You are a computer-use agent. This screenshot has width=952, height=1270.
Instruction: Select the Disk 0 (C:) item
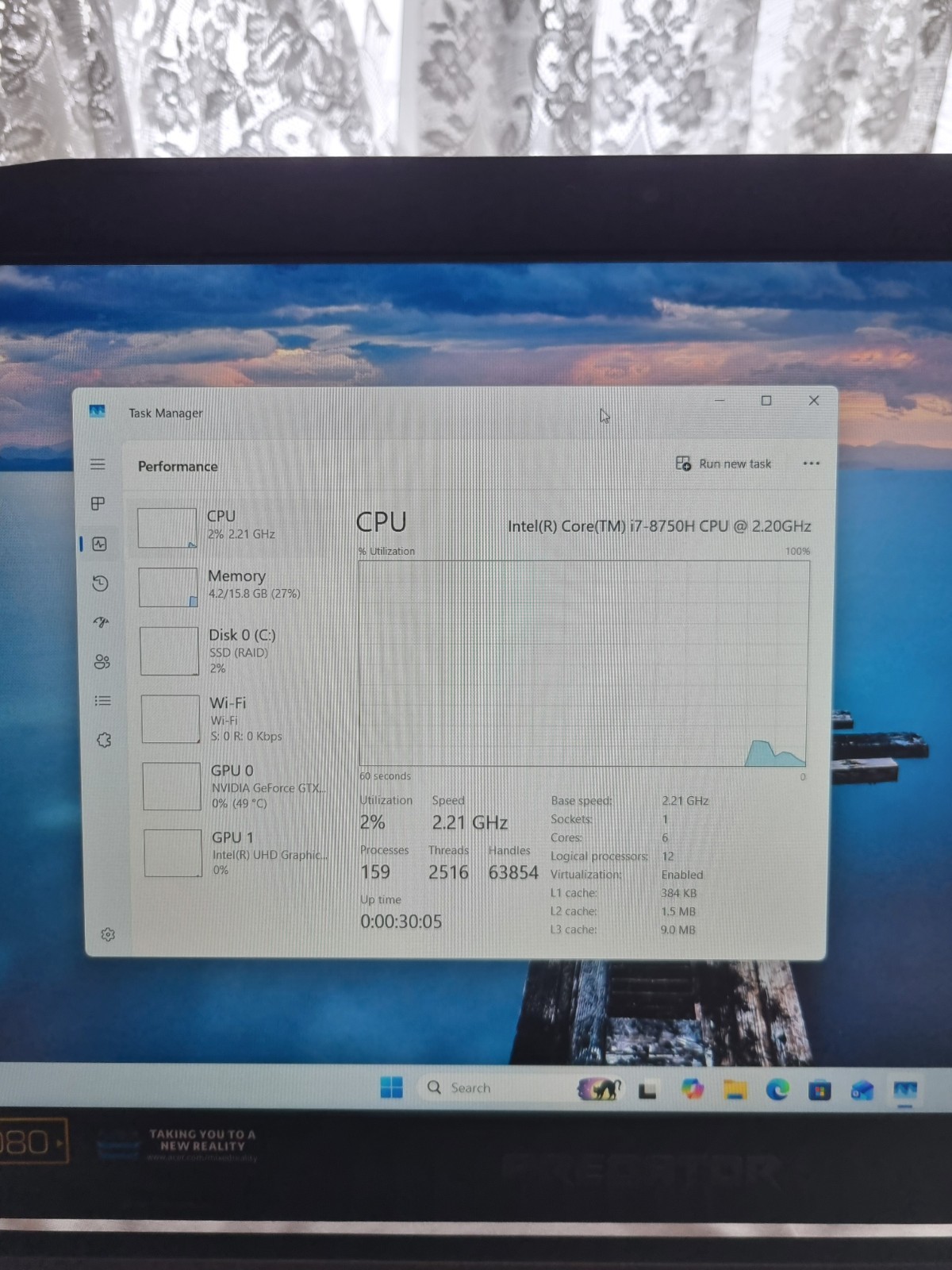236,651
